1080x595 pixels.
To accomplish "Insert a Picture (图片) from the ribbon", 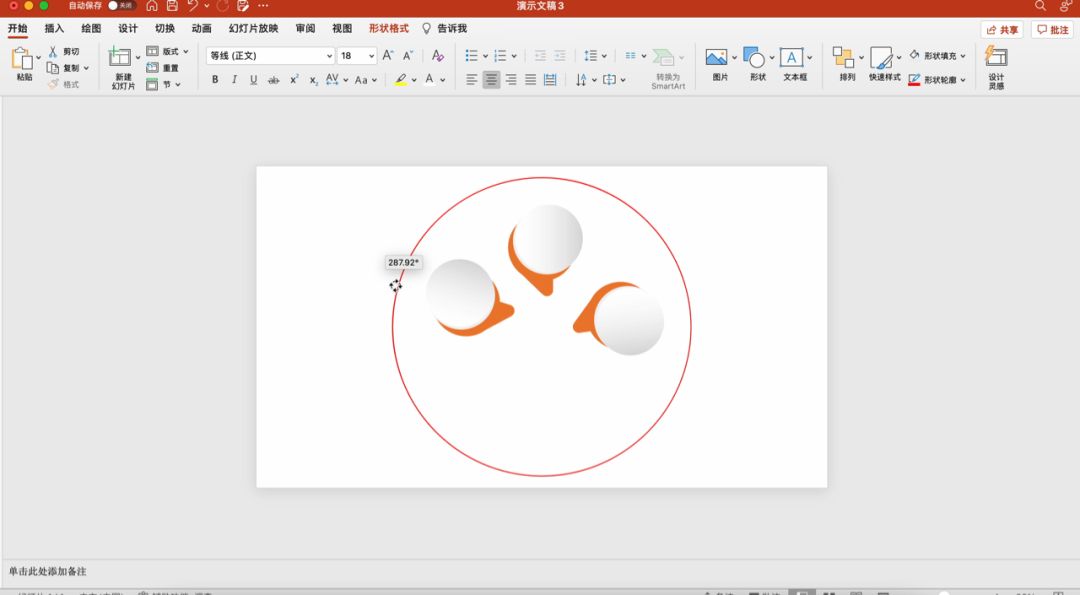I will click(x=716, y=58).
